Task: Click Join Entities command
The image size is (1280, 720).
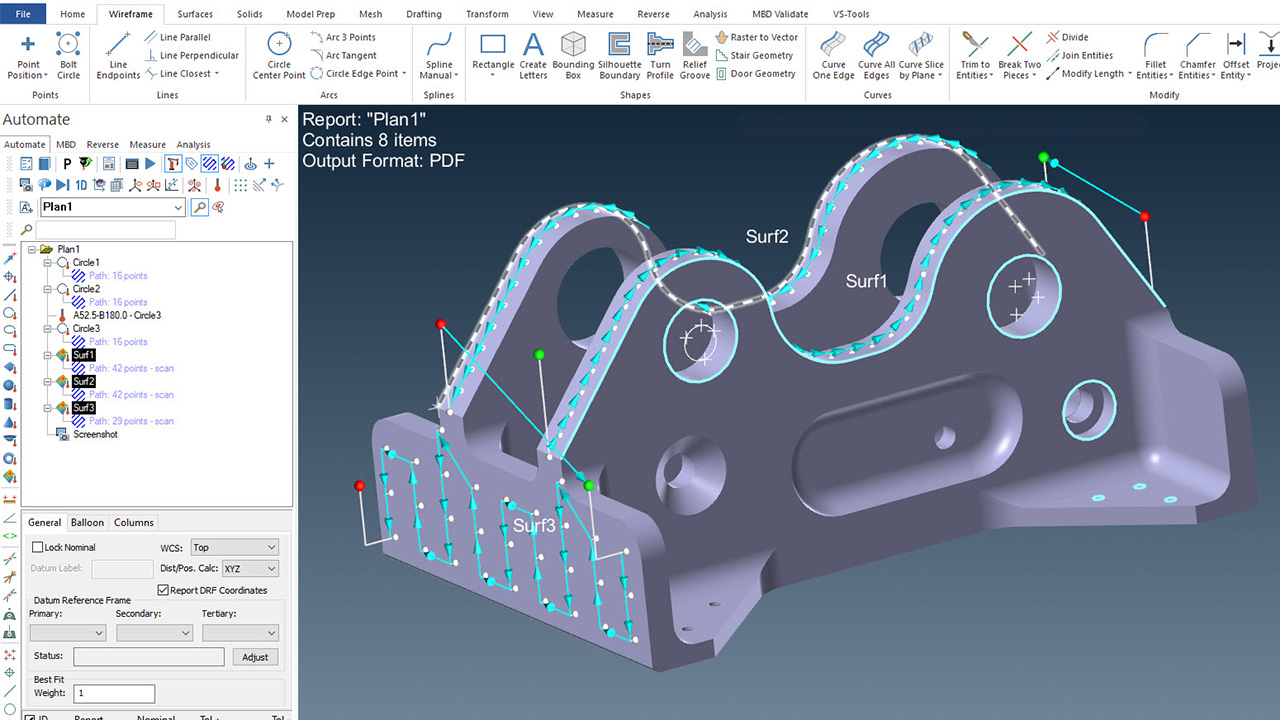Action: pos(1079,55)
